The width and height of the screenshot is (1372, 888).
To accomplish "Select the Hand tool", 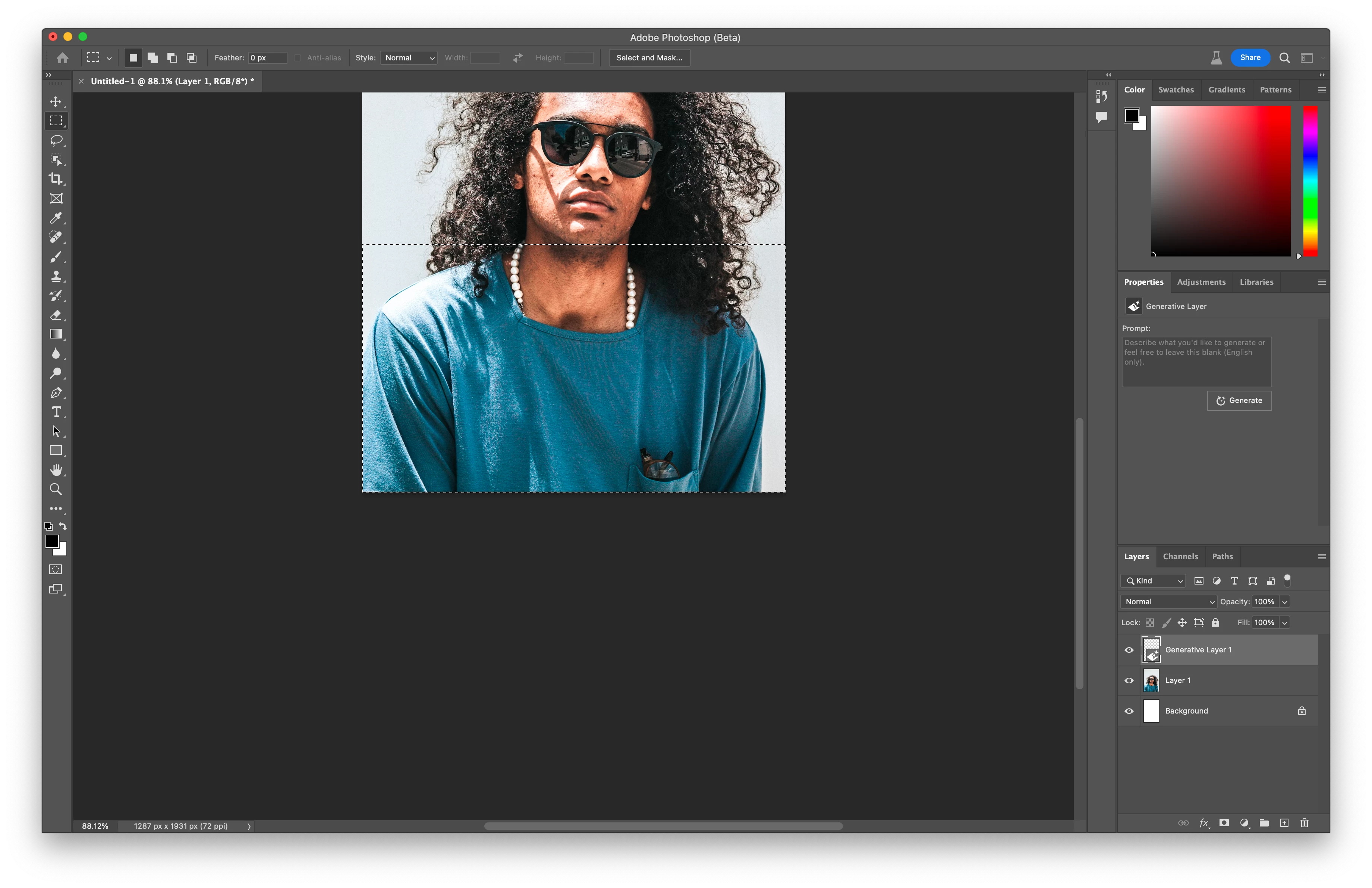I will pyautogui.click(x=56, y=470).
